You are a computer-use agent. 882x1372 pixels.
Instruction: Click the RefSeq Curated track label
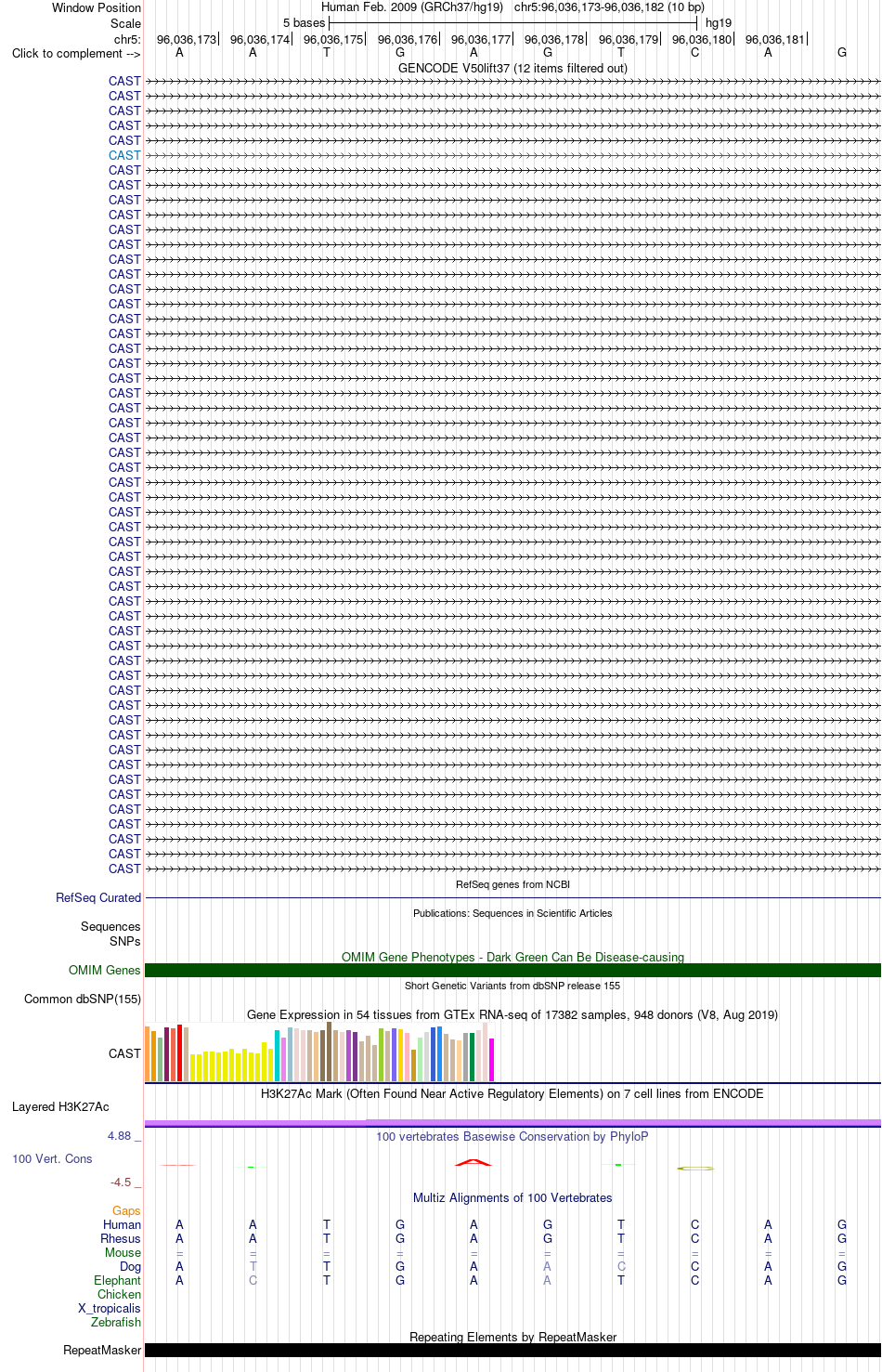pos(98,897)
